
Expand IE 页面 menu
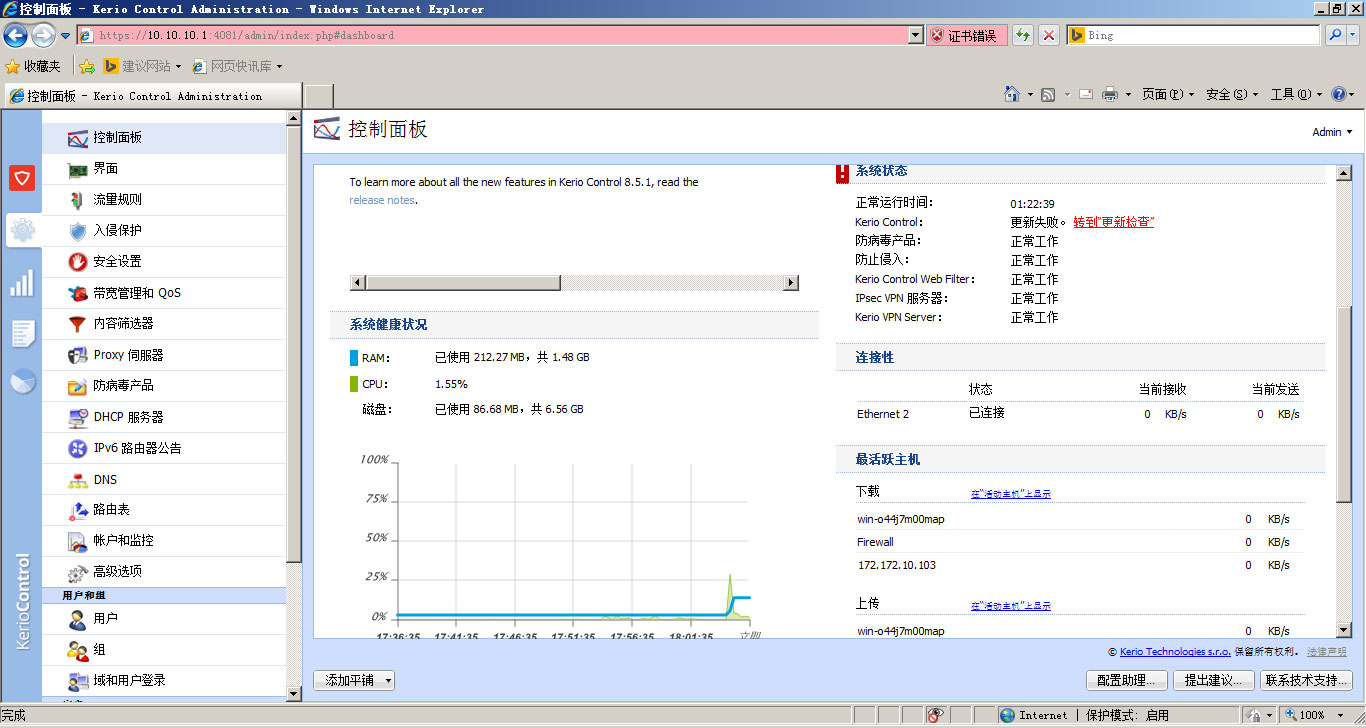click(1169, 94)
